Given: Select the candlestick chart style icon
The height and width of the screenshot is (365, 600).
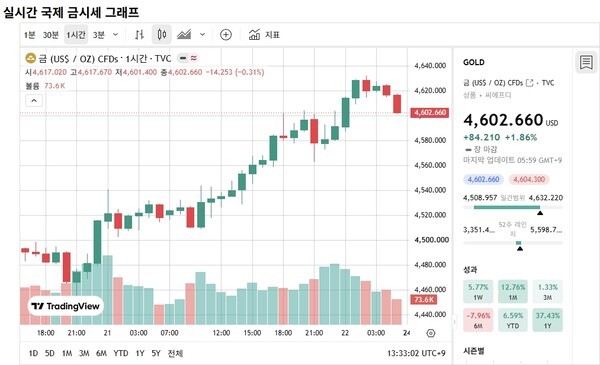Looking at the screenshot, I should click(162, 35).
